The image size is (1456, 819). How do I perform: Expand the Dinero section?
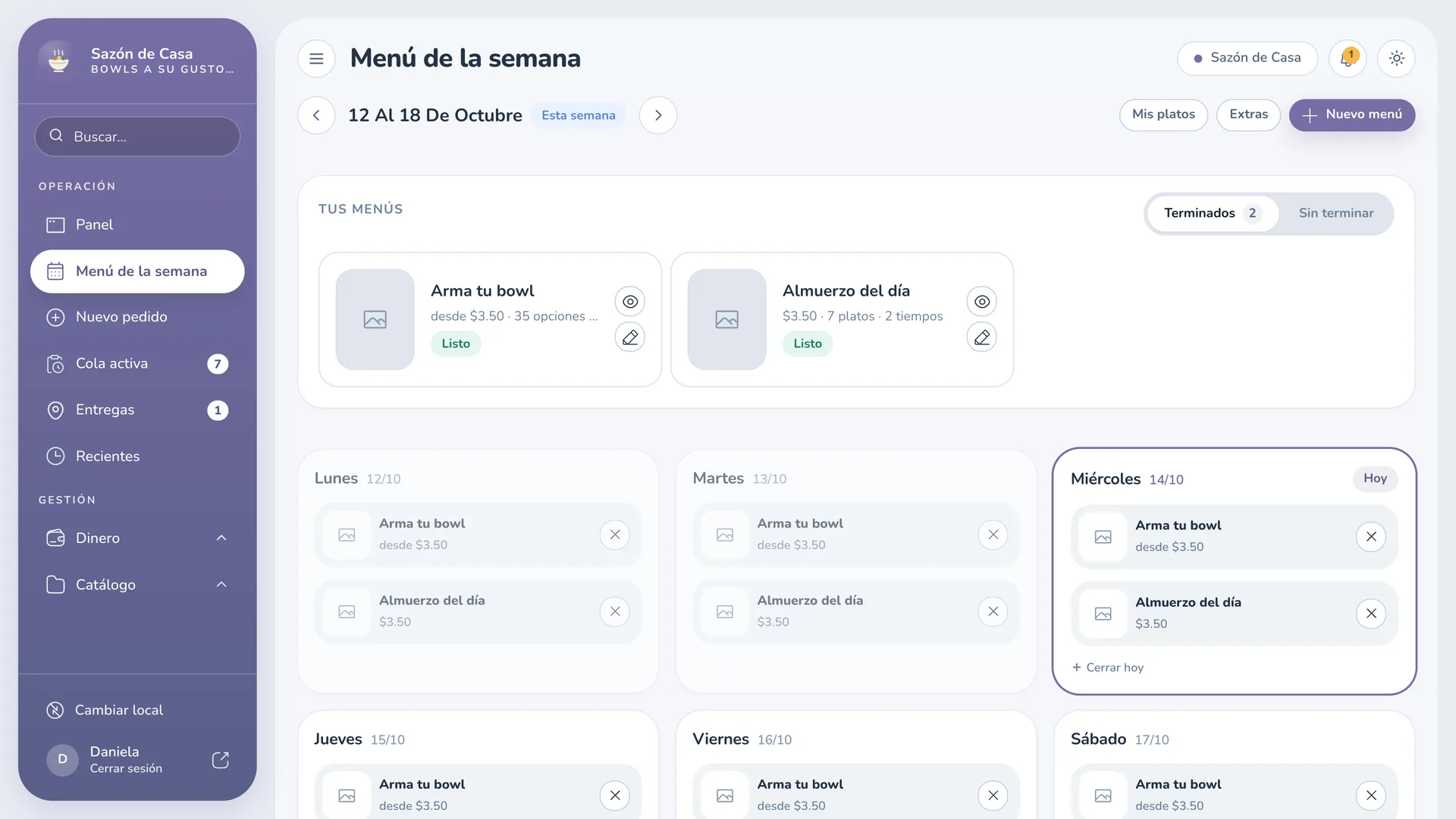tap(137, 538)
